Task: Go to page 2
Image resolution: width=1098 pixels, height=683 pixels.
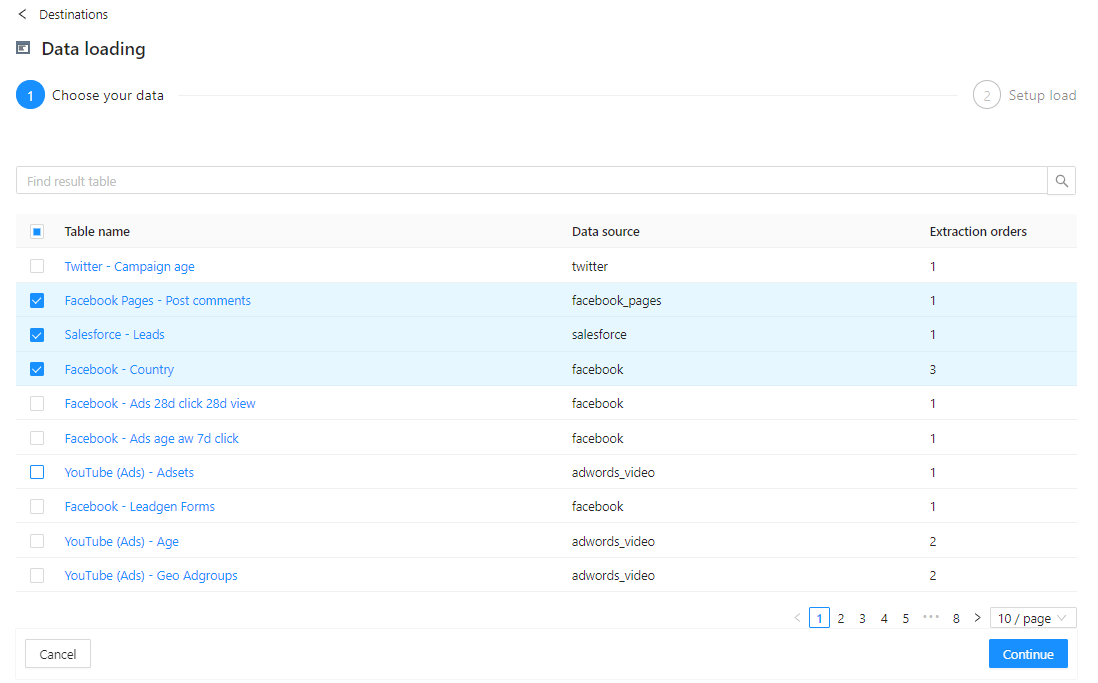Action: (841, 618)
